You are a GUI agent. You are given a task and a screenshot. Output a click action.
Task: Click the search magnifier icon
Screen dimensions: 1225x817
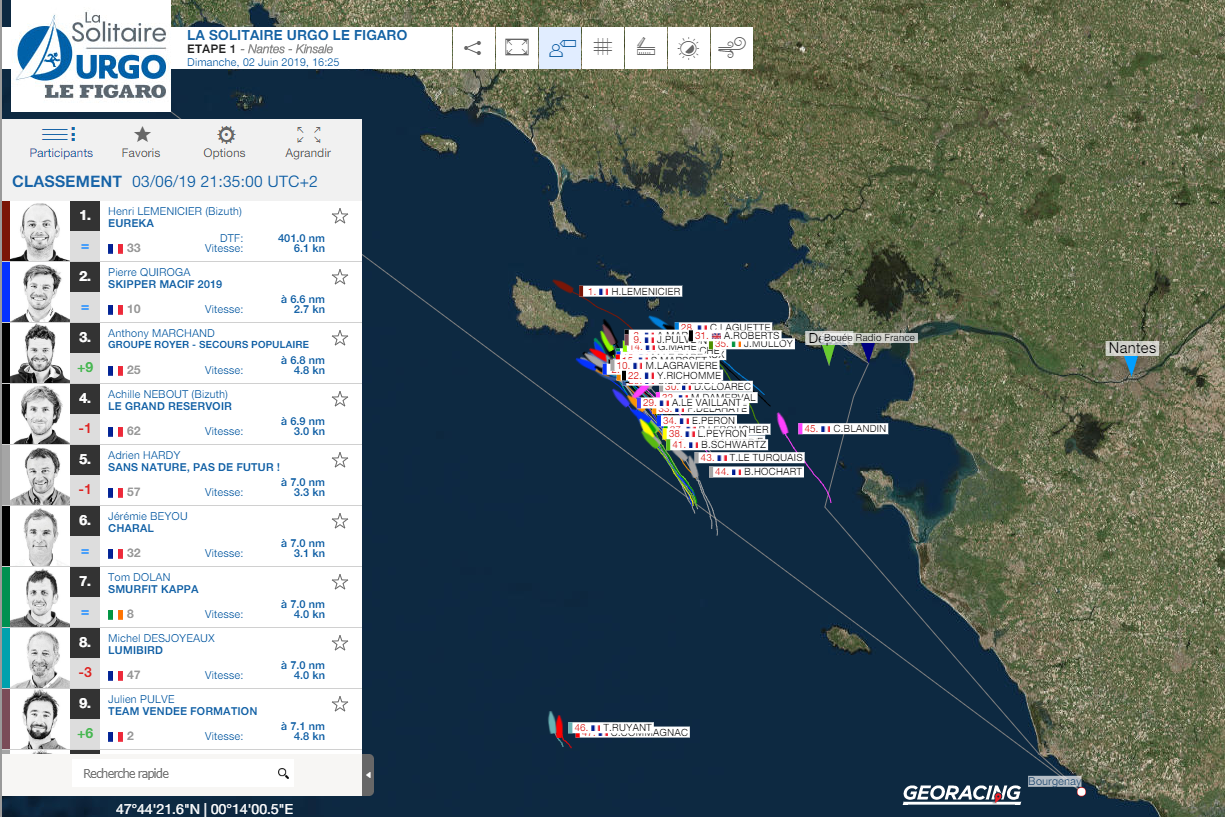pyautogui.click(x=283, y=773)
